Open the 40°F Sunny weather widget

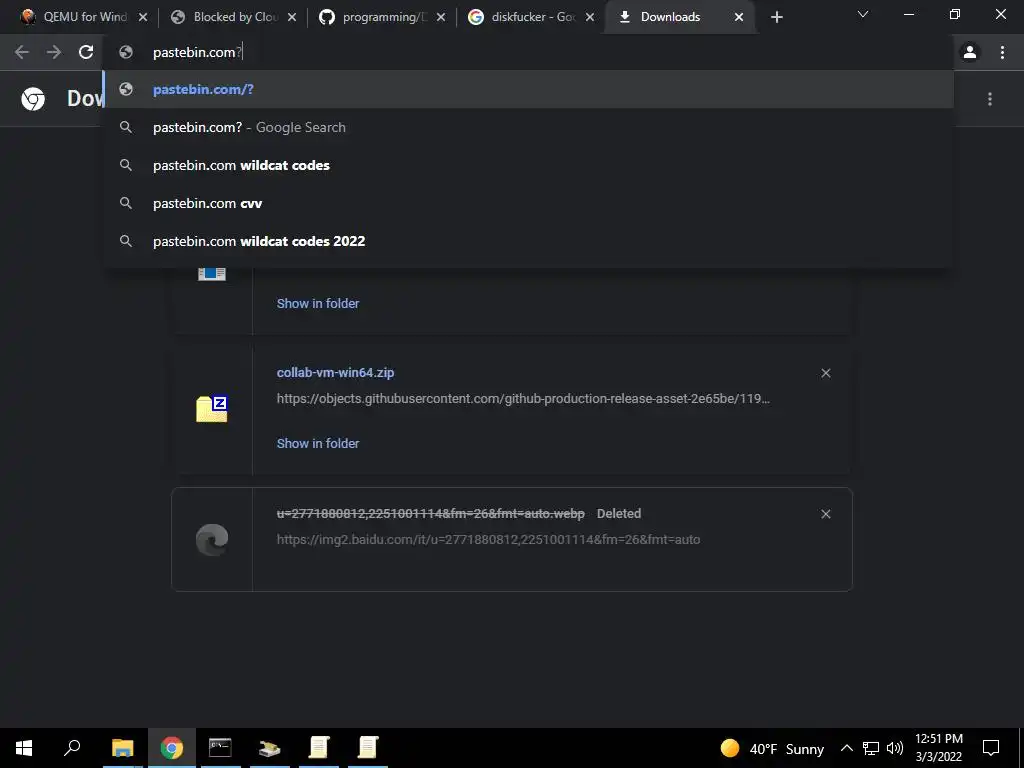point(772,748)
